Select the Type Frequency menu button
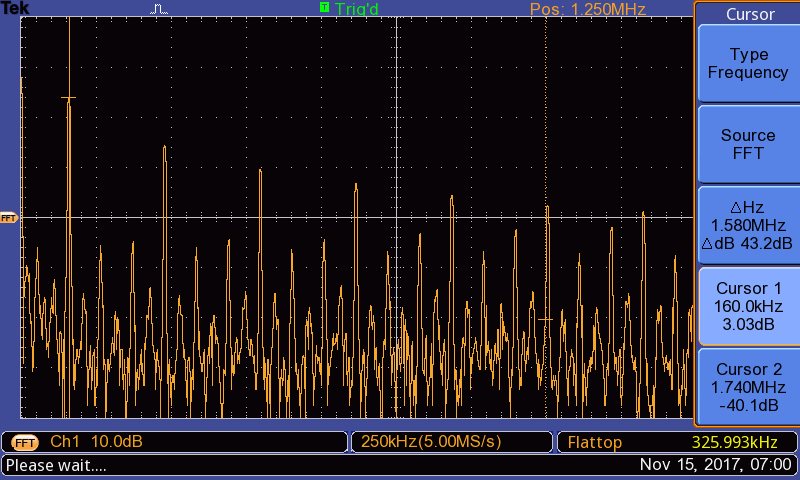Screen dimensions: 800x480 (747, 63)
